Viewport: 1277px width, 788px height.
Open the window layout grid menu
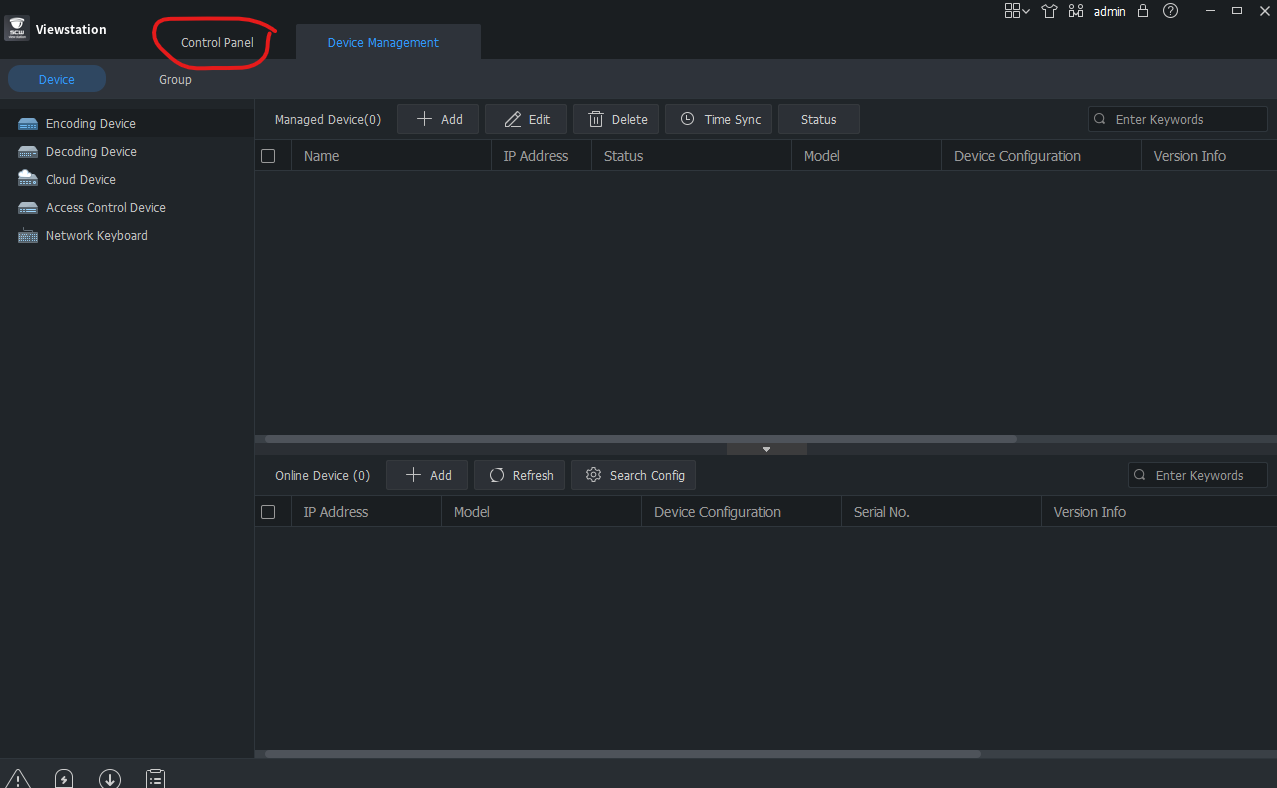coord(1017,11)
